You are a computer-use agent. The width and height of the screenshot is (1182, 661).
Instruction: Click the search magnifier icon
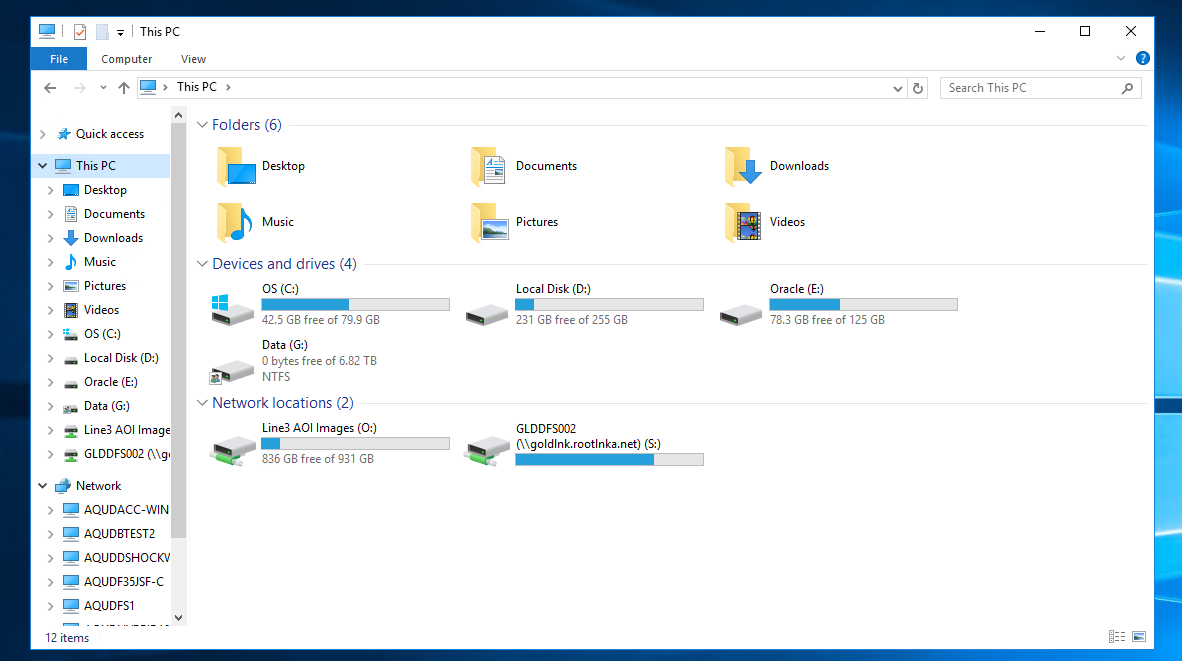[1128, 88]
